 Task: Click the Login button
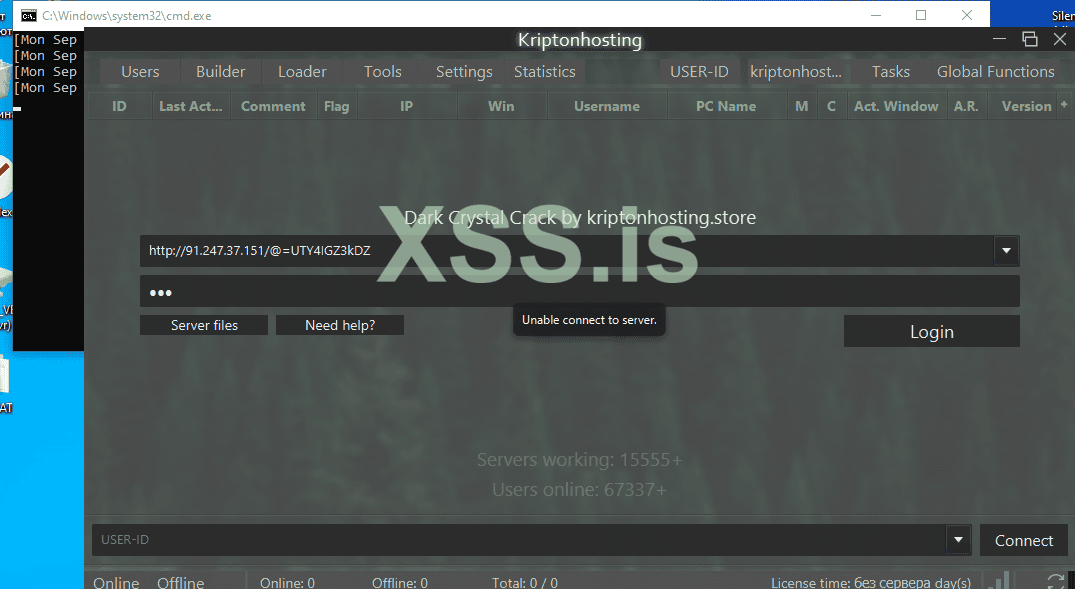tap(932, 331)
